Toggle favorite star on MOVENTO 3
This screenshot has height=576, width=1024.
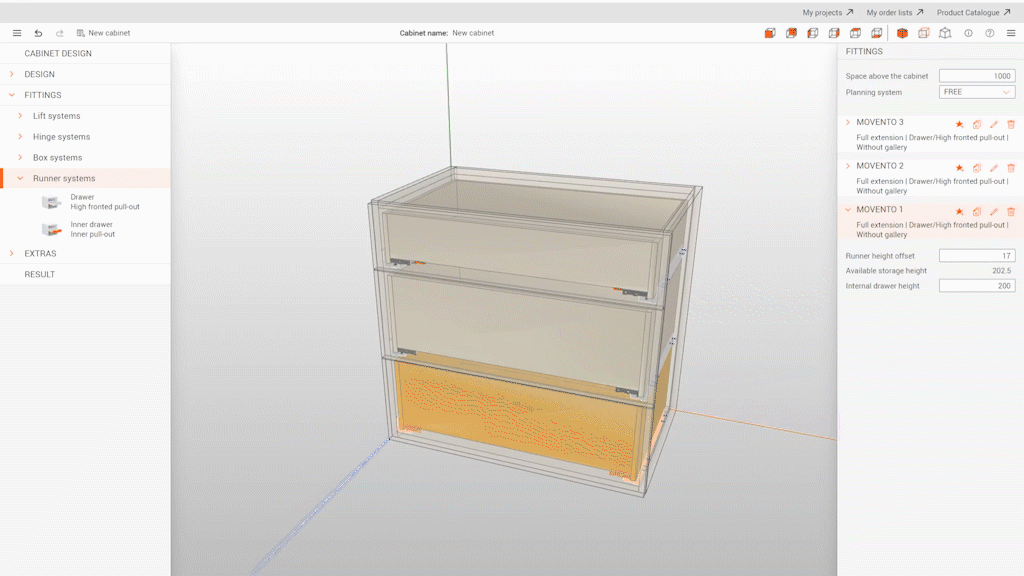pos(959,124)
